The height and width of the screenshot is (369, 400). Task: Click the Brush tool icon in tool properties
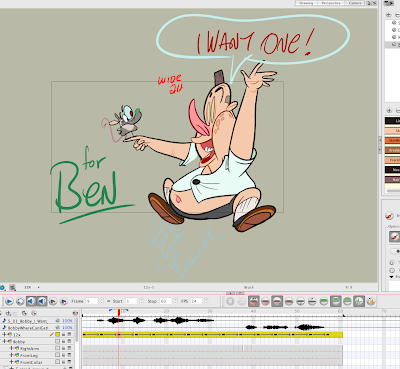tap(390, 215)
